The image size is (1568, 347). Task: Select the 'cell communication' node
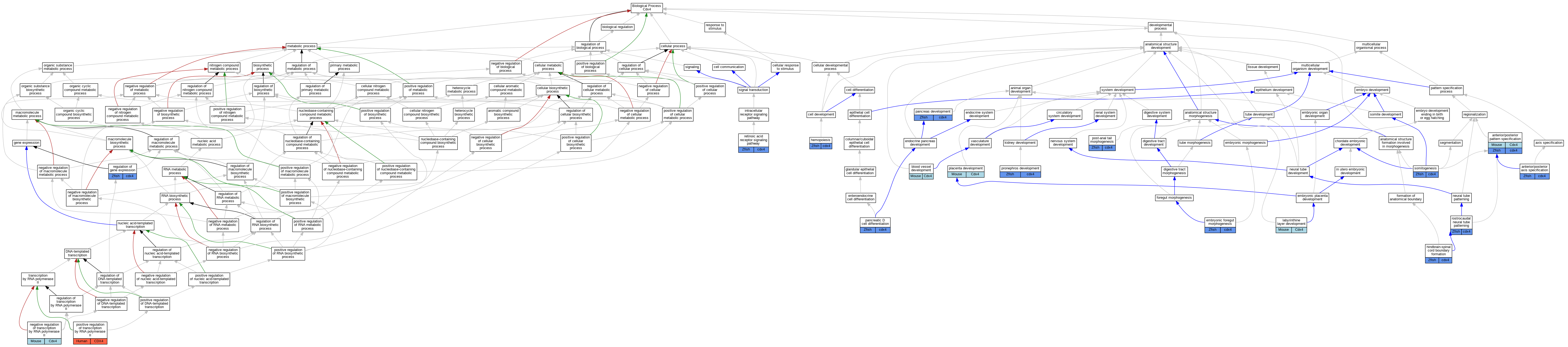pos(729,67)
